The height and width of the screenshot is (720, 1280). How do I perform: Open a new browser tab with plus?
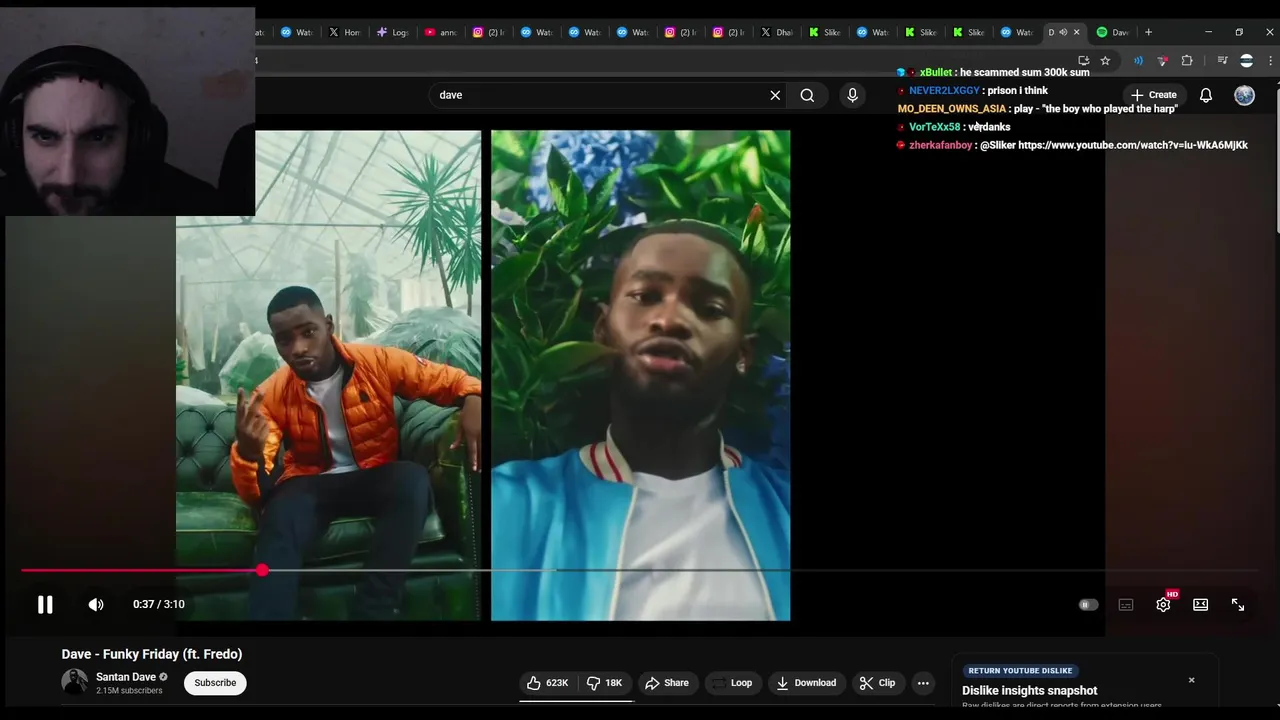tap(1148, 32)
